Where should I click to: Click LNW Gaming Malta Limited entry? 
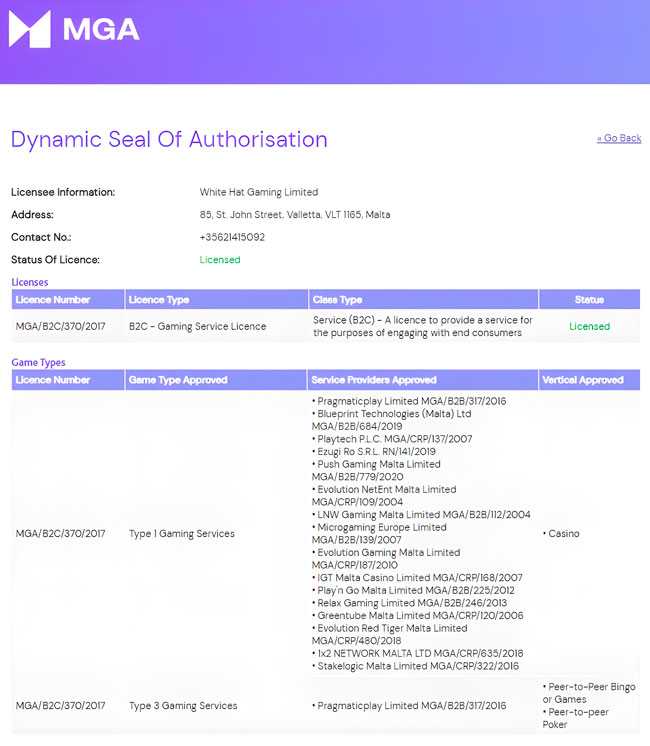pyautogui.click(x=421, y=514)
